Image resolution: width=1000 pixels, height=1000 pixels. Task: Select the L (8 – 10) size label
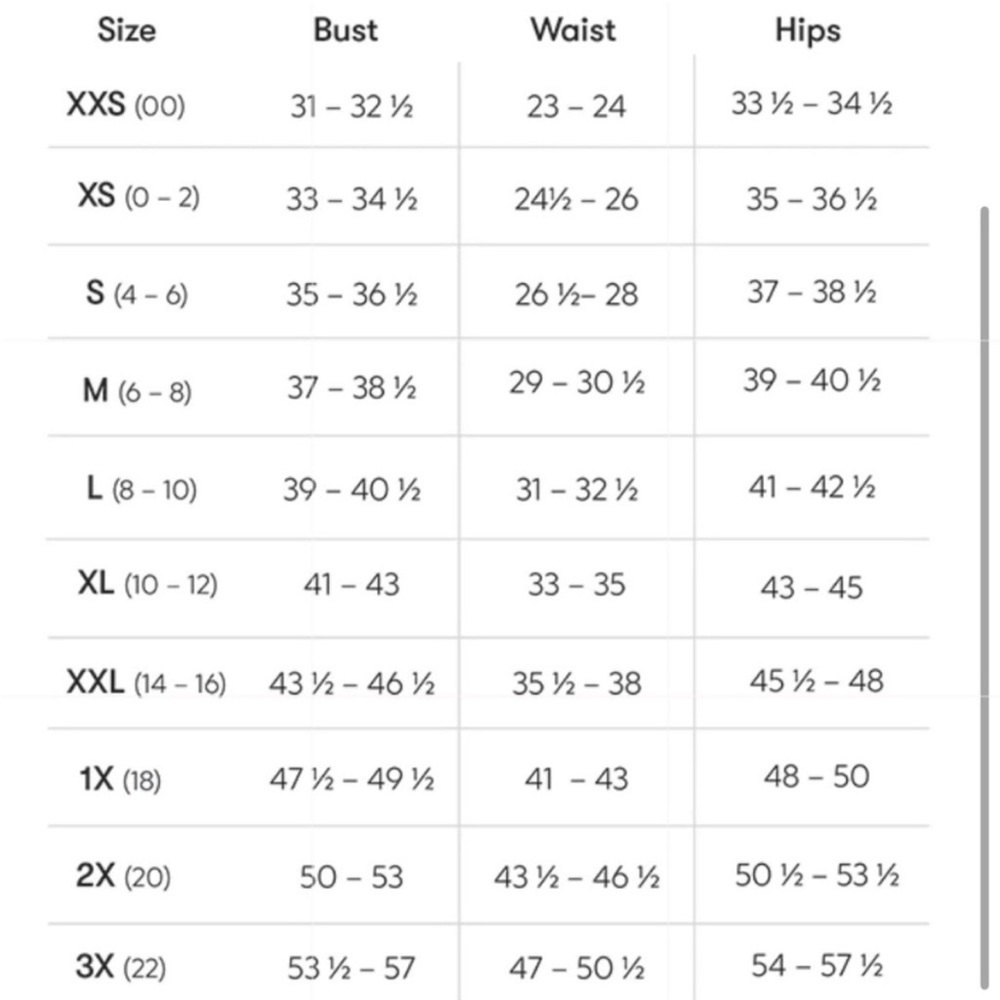coord(141,489)
